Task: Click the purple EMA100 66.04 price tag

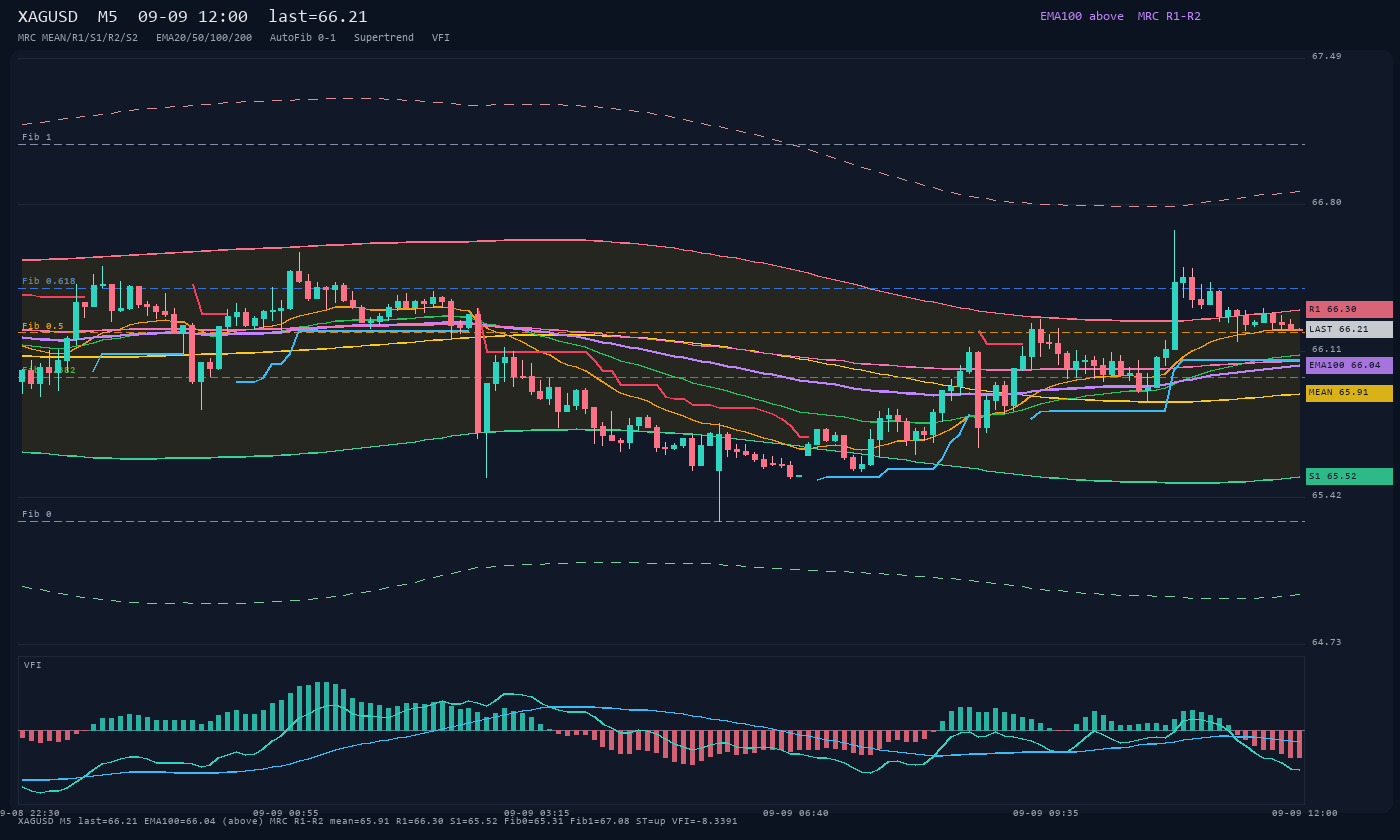Action: (1349, 365)
